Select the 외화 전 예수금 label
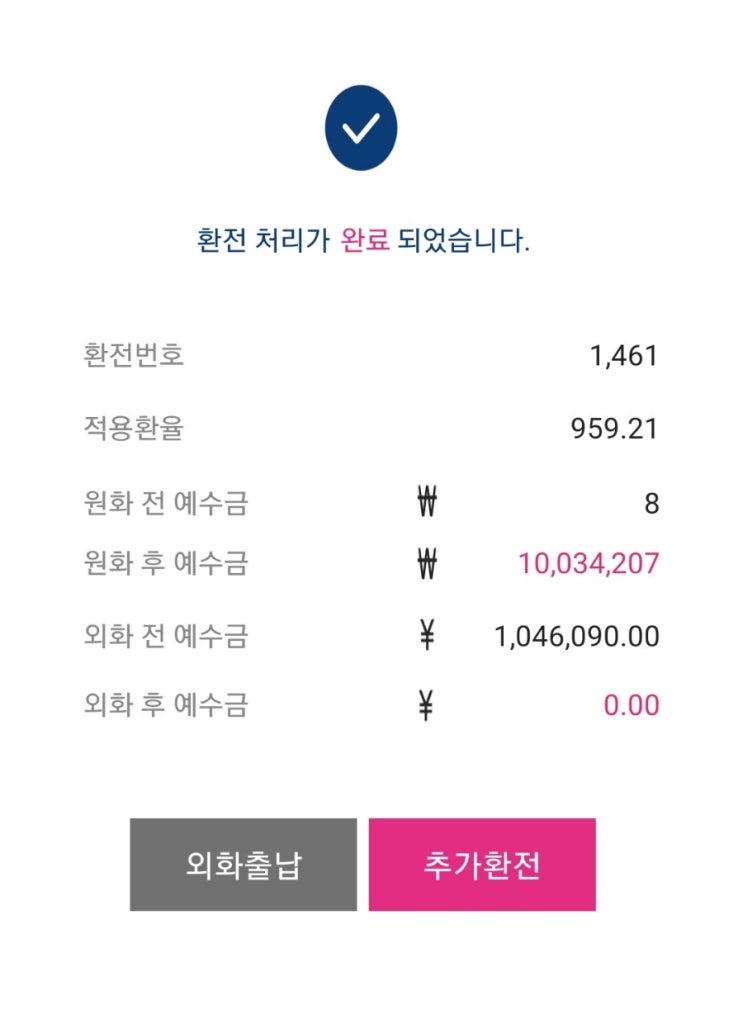 [166, 636]
